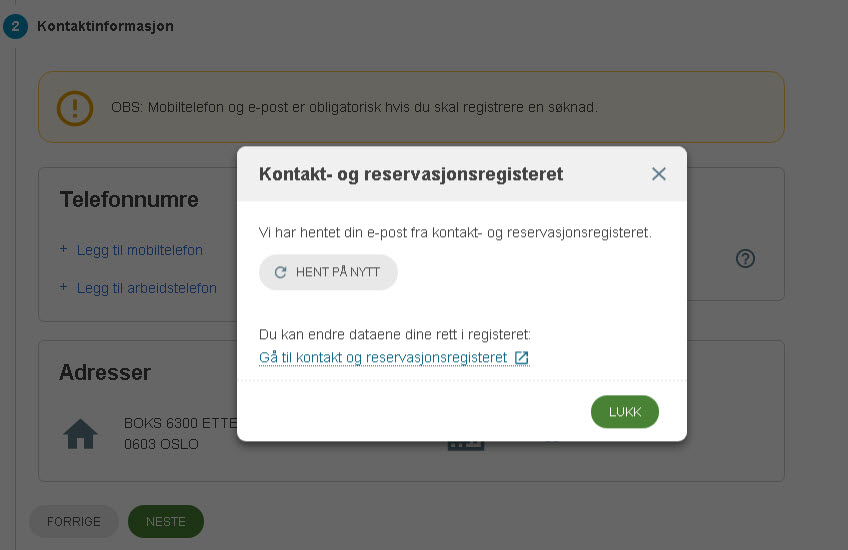Click the question mark help icon
The image size is (848, 550).
[745, 259]
